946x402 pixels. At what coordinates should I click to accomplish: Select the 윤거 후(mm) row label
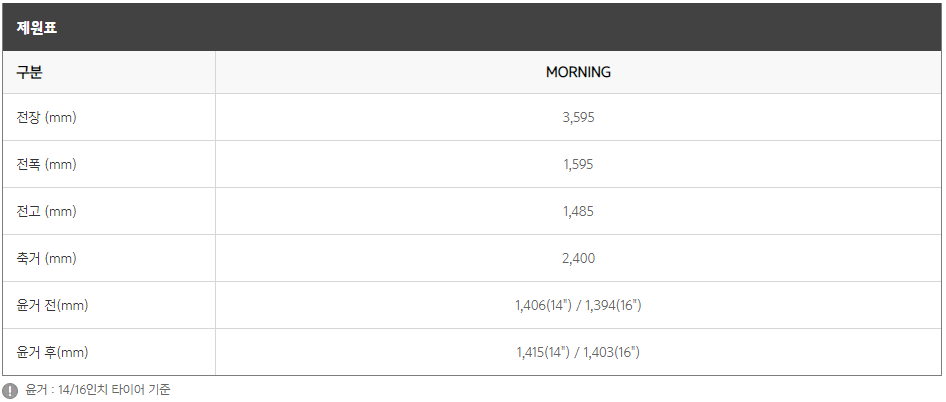52,353
